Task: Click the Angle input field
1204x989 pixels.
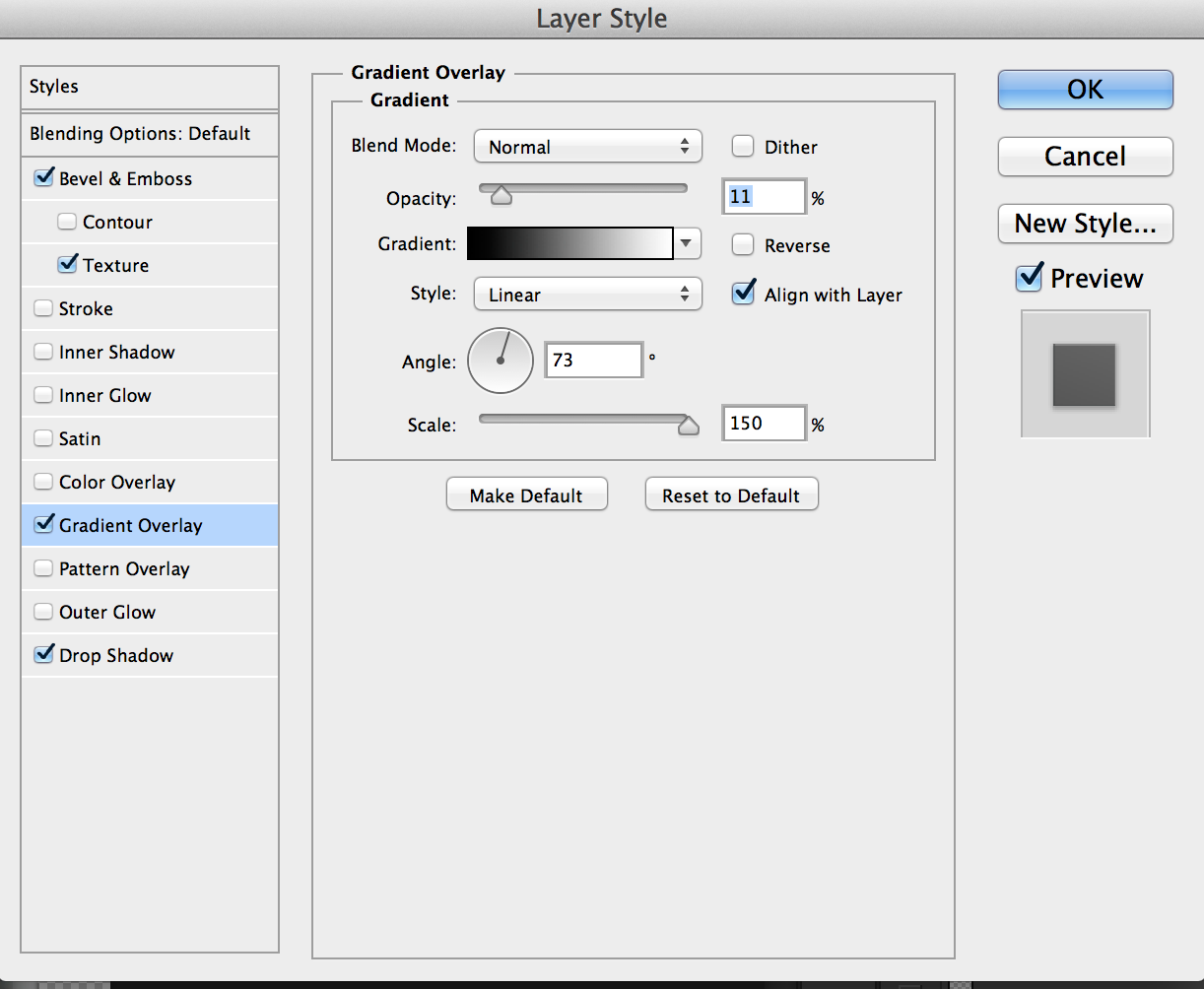Action: click(x=593, y=361)
